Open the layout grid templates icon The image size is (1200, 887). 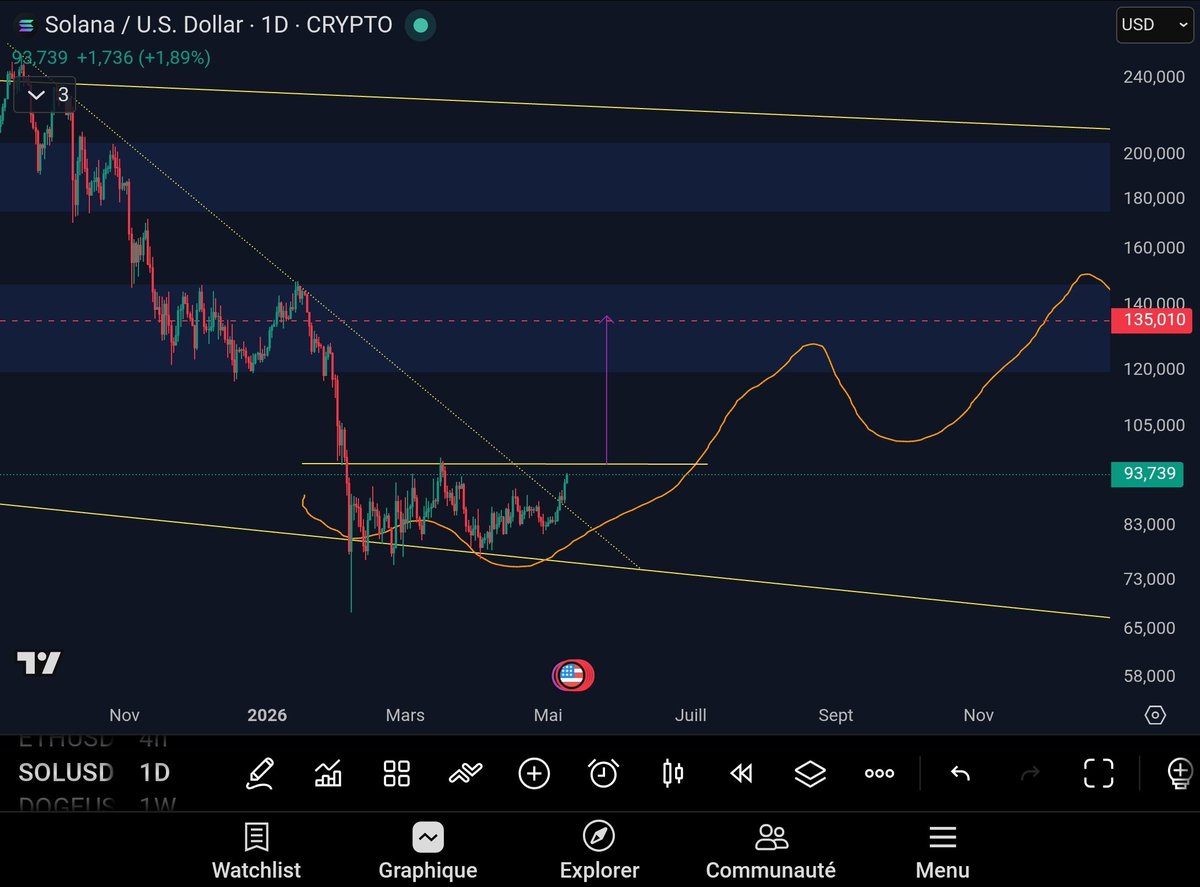coord(397,773)
